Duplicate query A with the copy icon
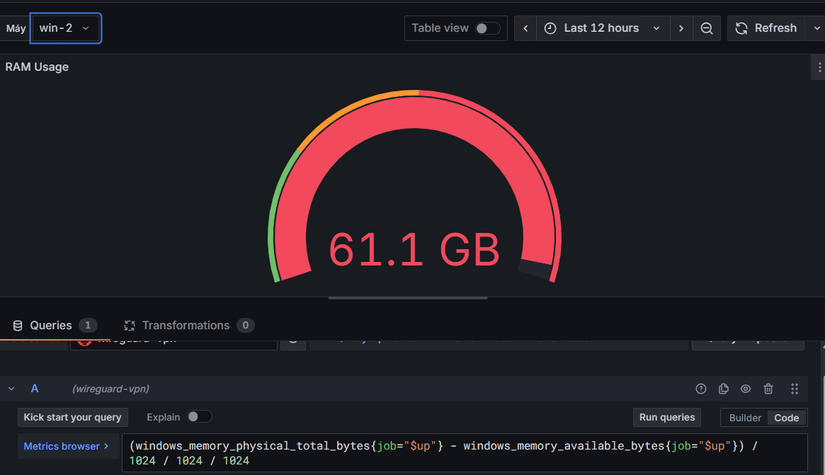Image resolution: width=825 pixels, height=475 pixels. [x=723, y=389]
